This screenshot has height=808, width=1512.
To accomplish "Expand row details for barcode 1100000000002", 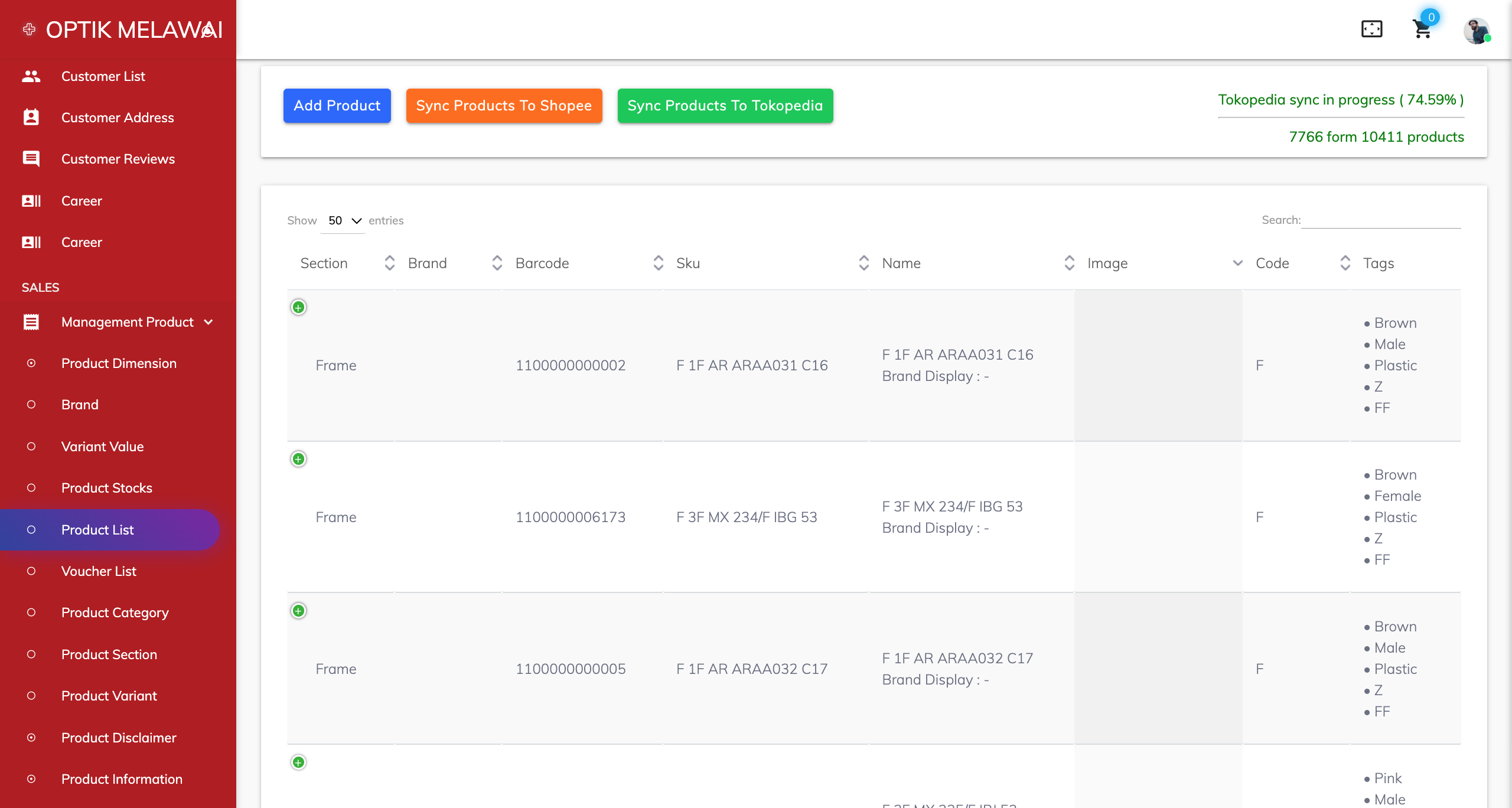I will click(x=299, y=307).
